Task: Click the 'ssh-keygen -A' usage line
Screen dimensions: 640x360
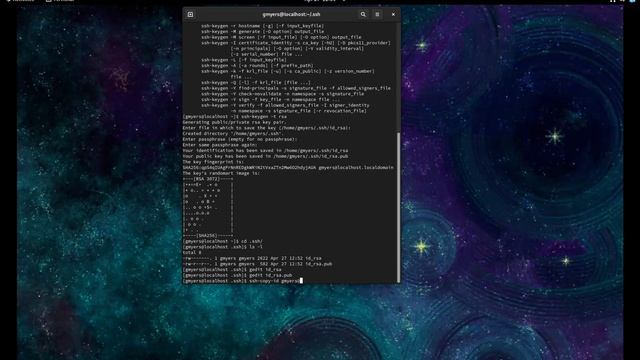Action: pos(257,66)
